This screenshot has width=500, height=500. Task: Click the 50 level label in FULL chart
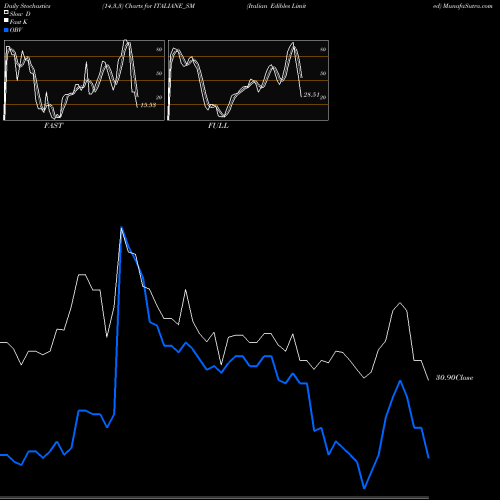(323, 73)
